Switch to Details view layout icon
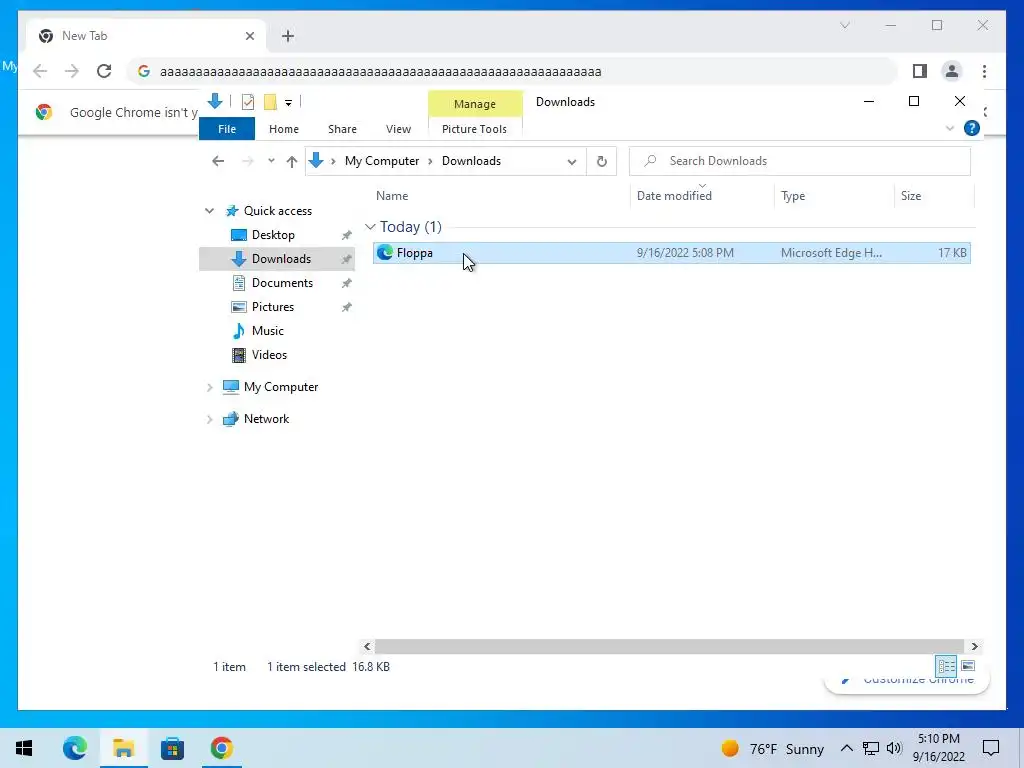Viewport: 1024px width, 768px height. pos(946,666)
